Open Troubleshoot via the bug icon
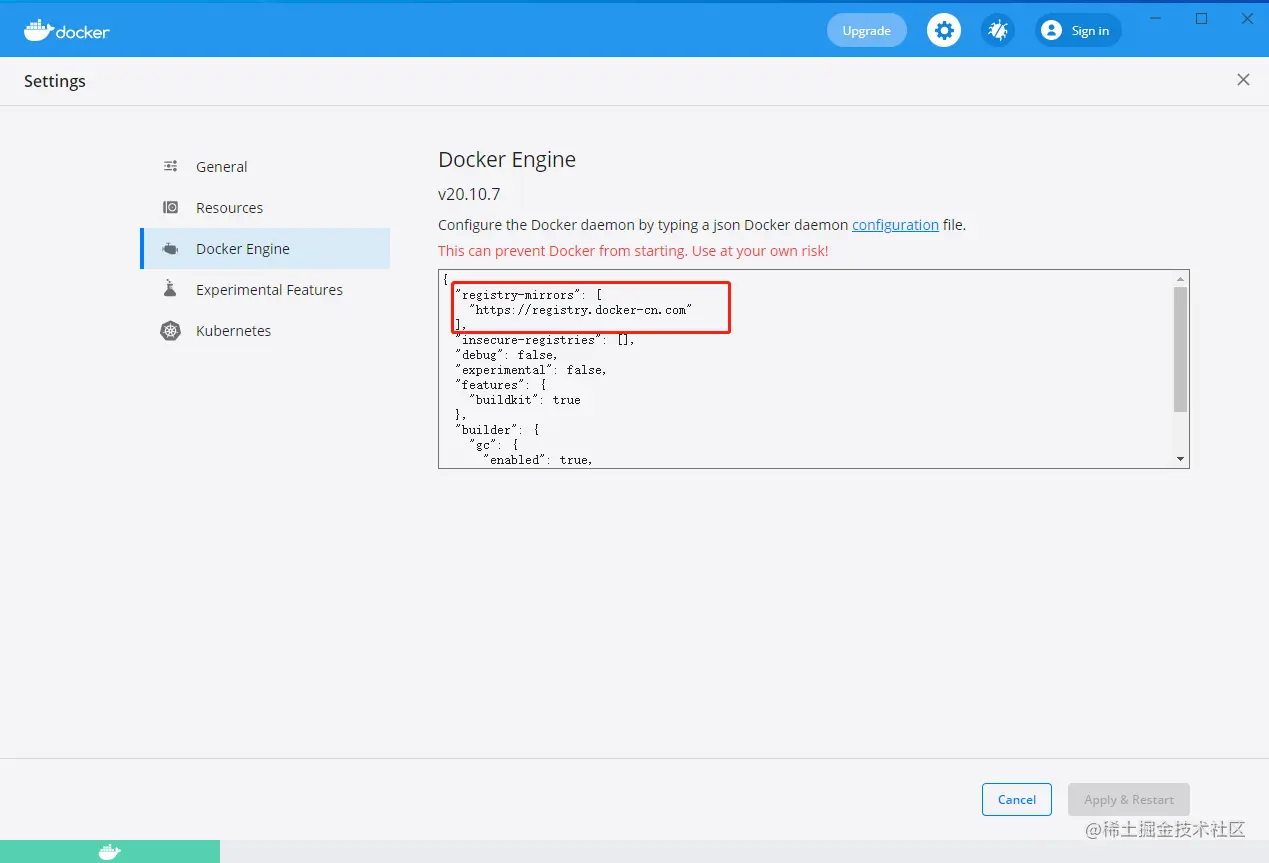1269x863 pixels. point(998,30)
